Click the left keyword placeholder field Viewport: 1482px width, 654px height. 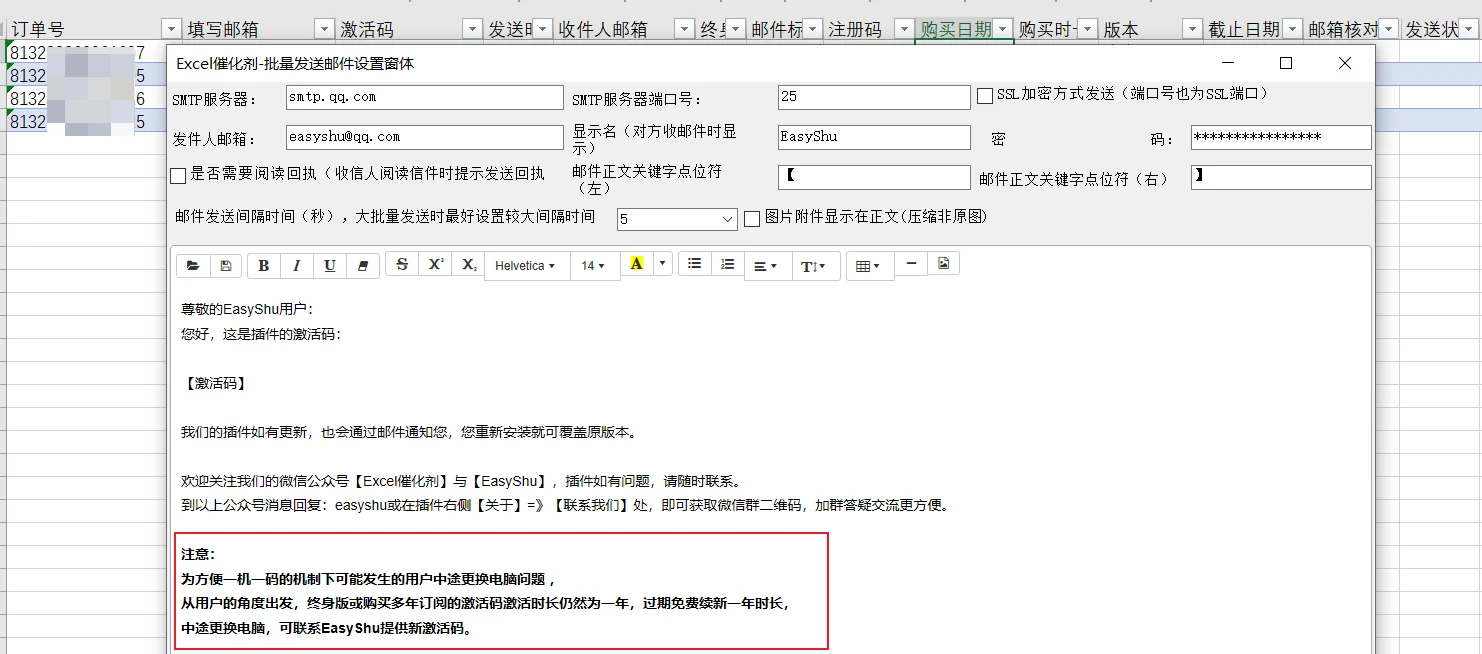tap(874, 177)
